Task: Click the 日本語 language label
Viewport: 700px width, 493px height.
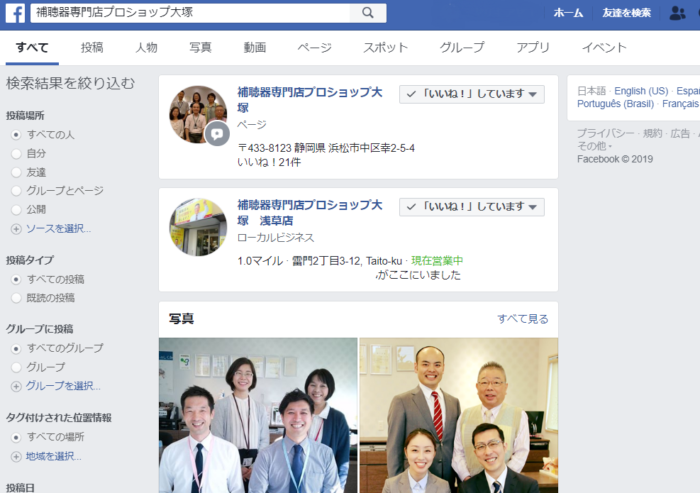Action: [x=592, y=91]
